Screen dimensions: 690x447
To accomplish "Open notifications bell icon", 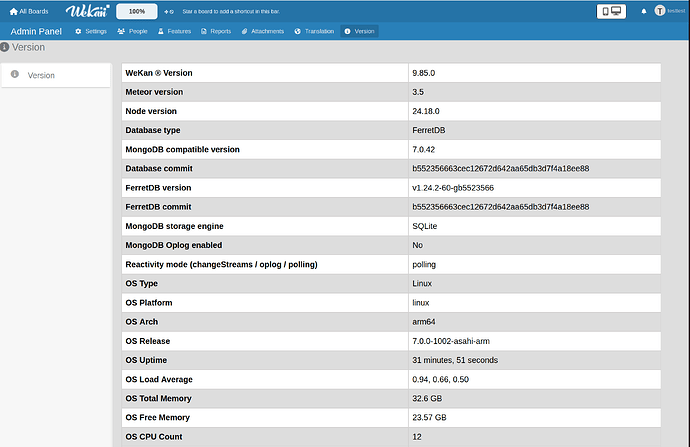I will (x=644, y=11).
